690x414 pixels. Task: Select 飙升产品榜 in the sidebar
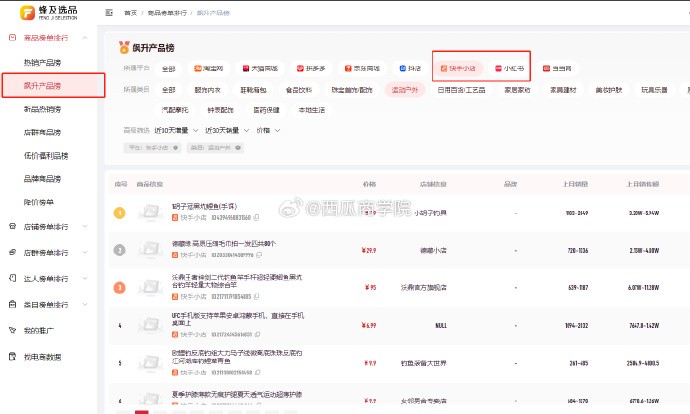point(53,85)
